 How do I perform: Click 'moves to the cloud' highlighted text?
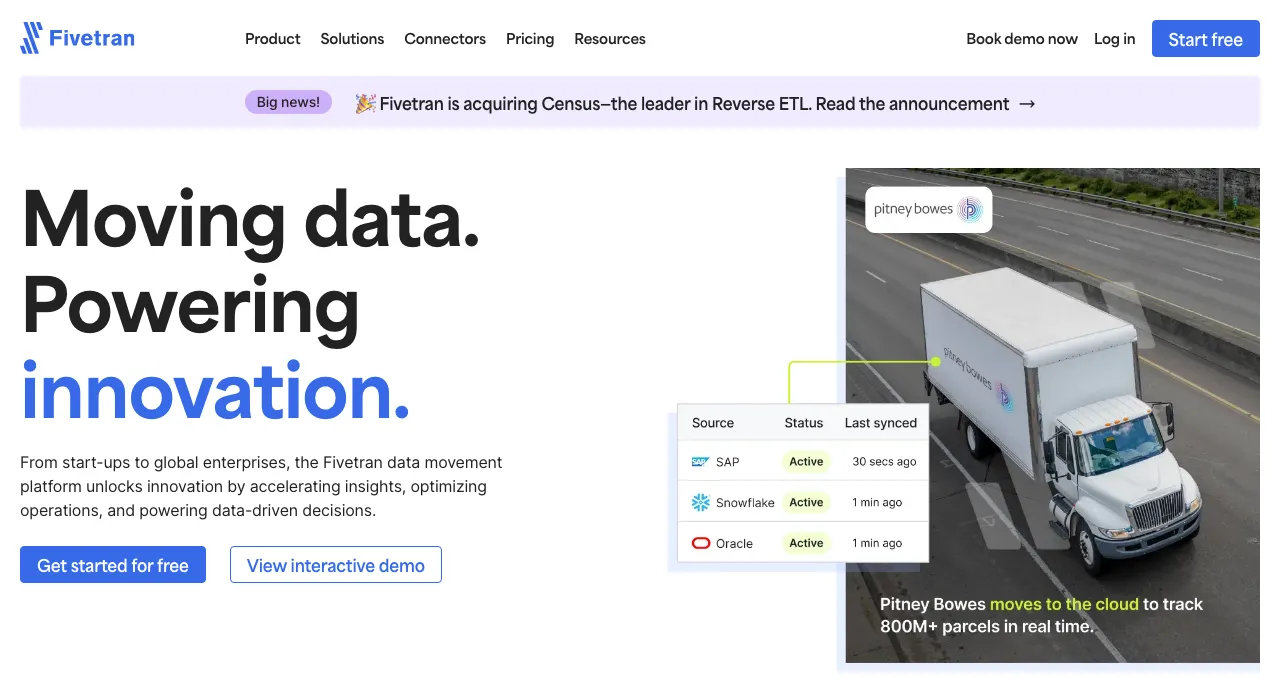coord(1064,604)
